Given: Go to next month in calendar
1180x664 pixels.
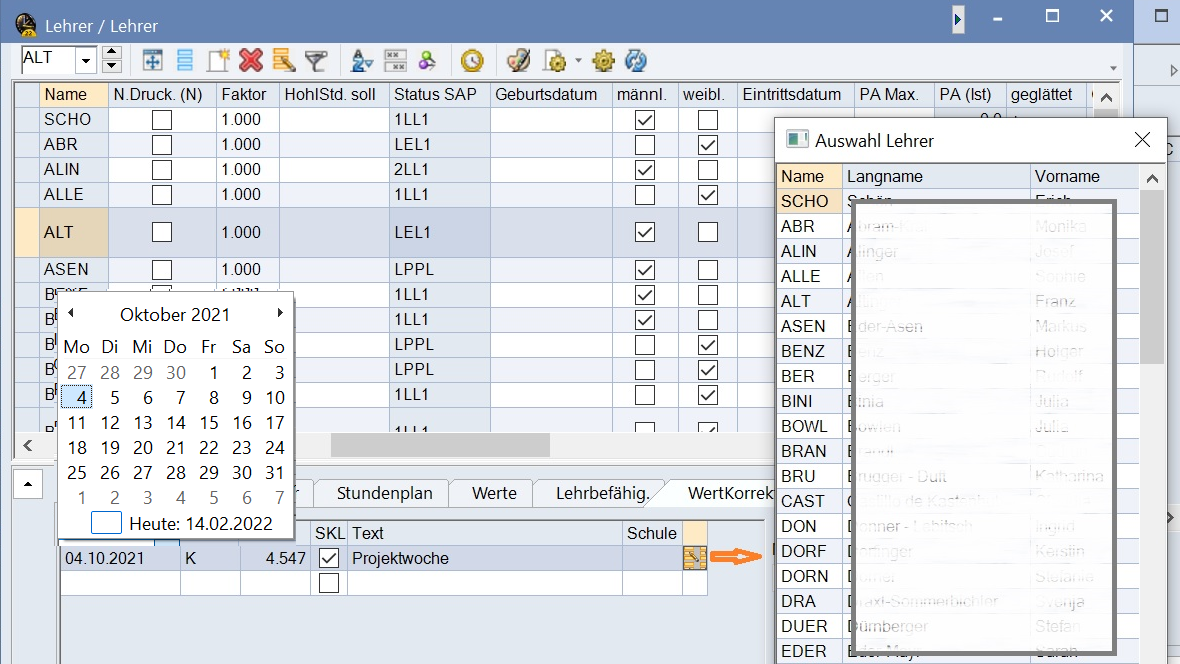Looking at the screenshot, I should 280,314.
